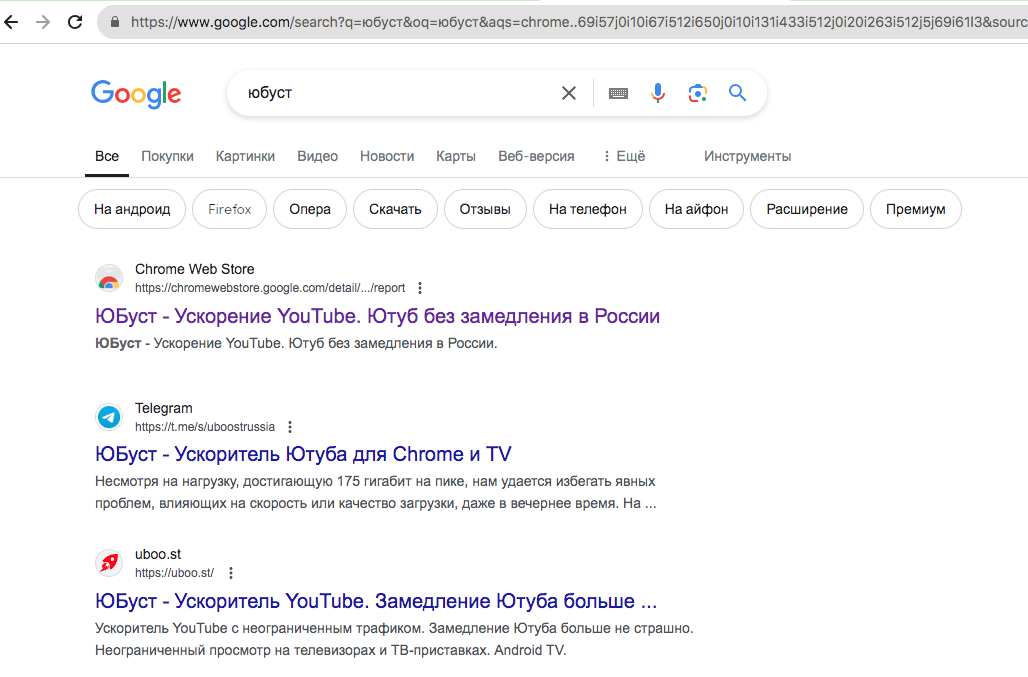Reload the page with the refresh icon

click(75, 22)
